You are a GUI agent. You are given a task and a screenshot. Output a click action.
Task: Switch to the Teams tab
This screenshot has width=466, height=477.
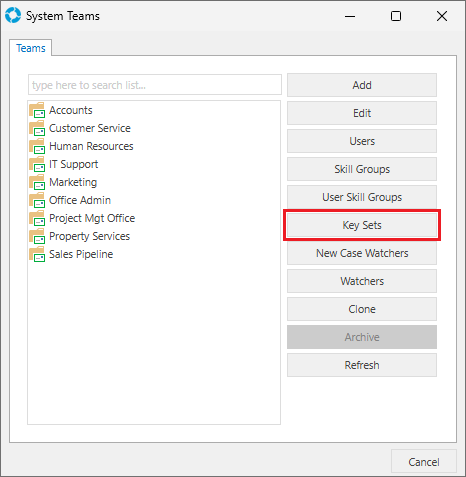click(31, 48)
